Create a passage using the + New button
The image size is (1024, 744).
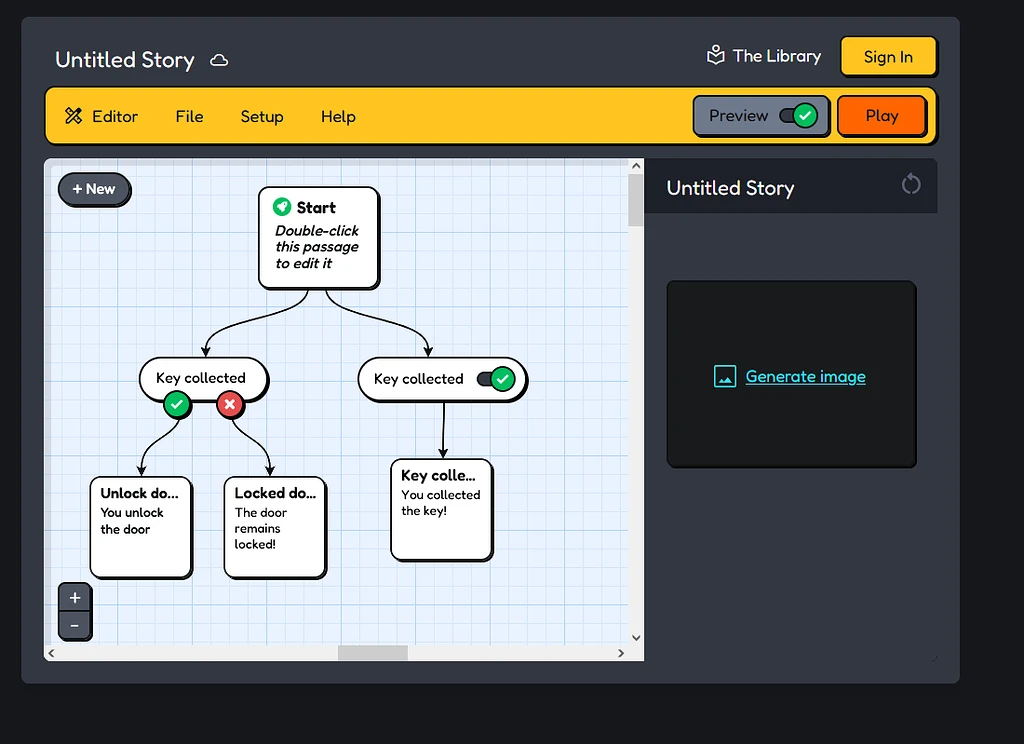click(x=94, y=189)
